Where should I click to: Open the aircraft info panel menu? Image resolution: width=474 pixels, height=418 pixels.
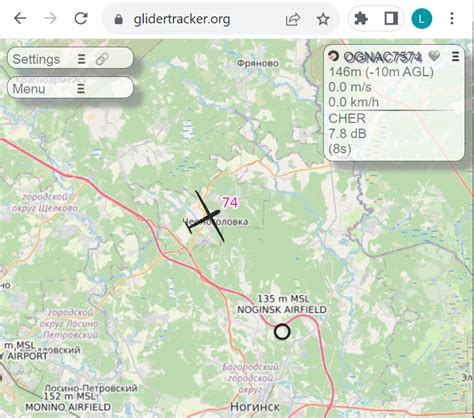(455, 56)
